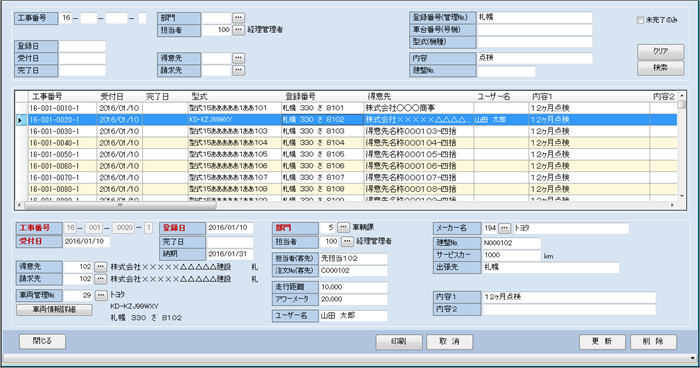Select row 16-001-0010-1 in the list
The width and height of the screenshot is (700, 368).
coord(346,108)
